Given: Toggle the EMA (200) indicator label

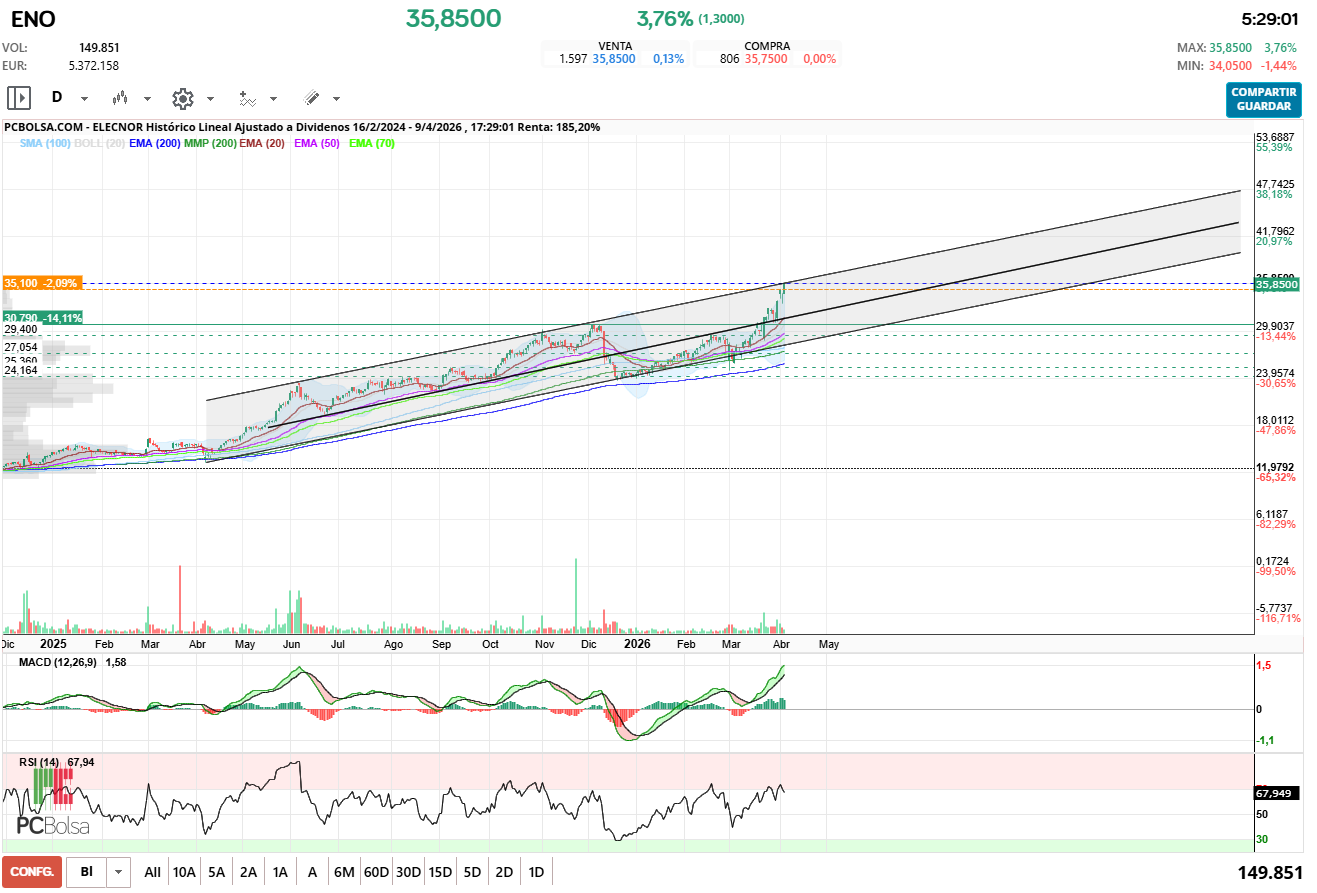Looking at the screenshot, I should (155, 144).
